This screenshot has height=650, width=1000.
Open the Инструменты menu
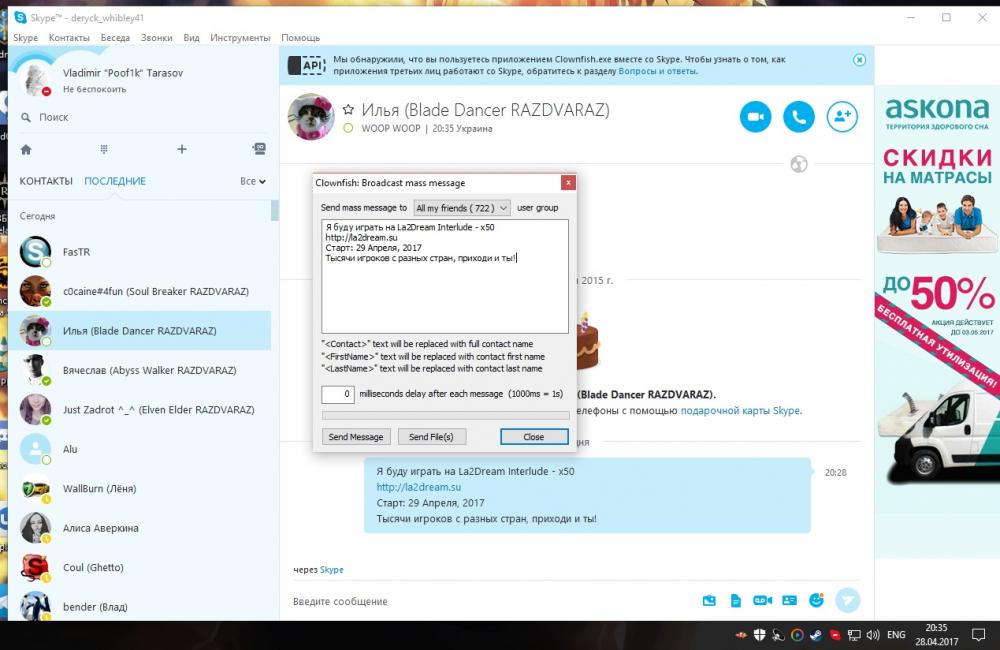click(x=240, y=38)
